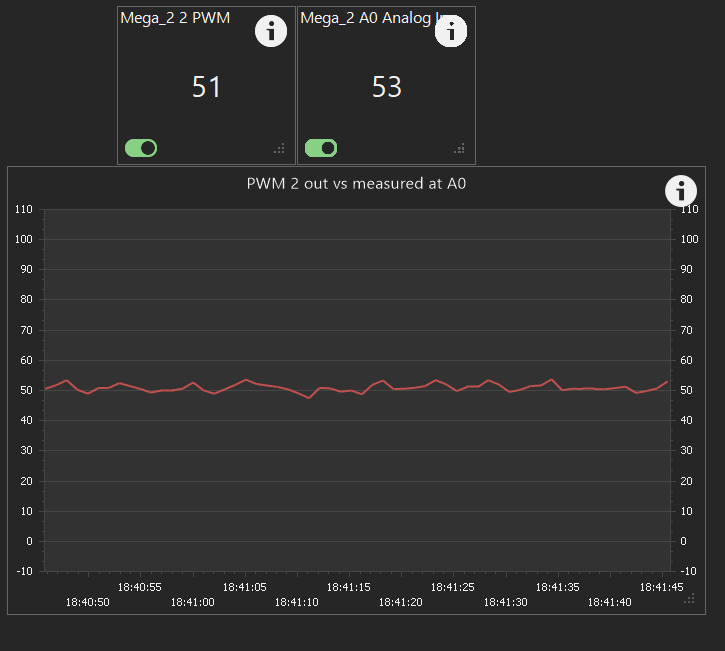Click the left axis label 110
Image resolution: width=725 pixels, height=651 pixels.
click(x=24, y=209)
